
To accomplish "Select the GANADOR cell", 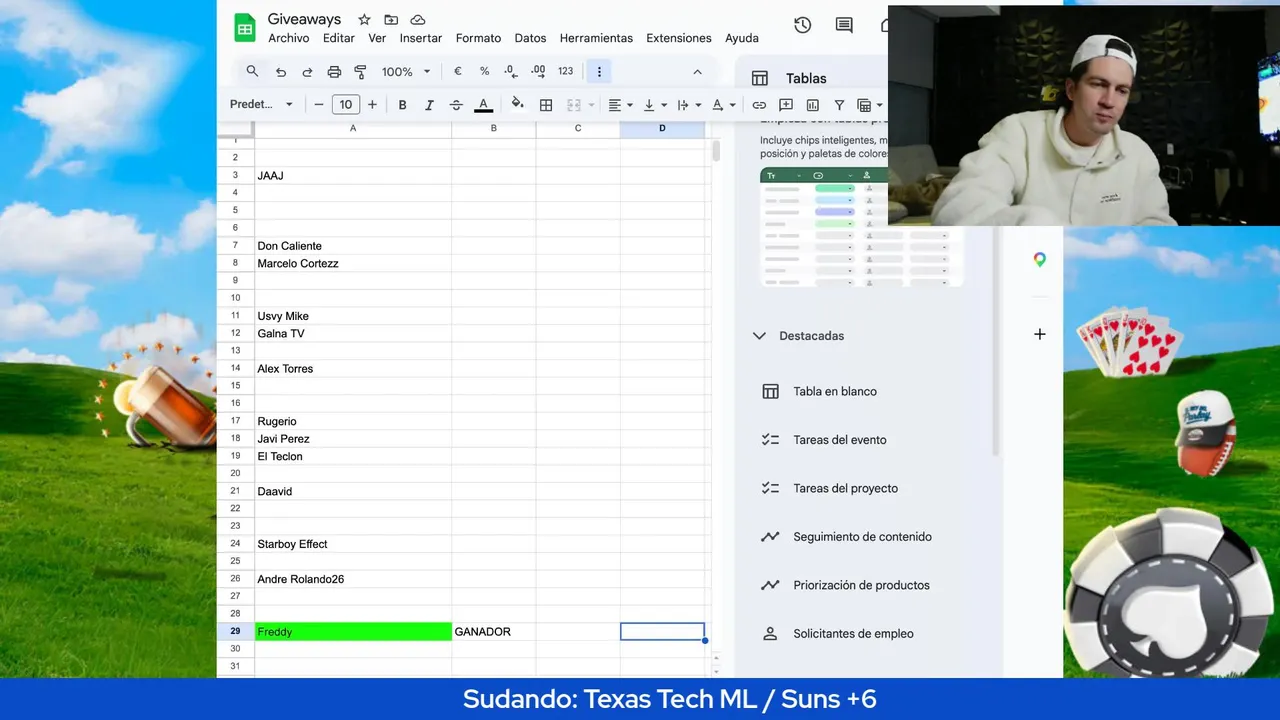I will click(x=494, y=632).
